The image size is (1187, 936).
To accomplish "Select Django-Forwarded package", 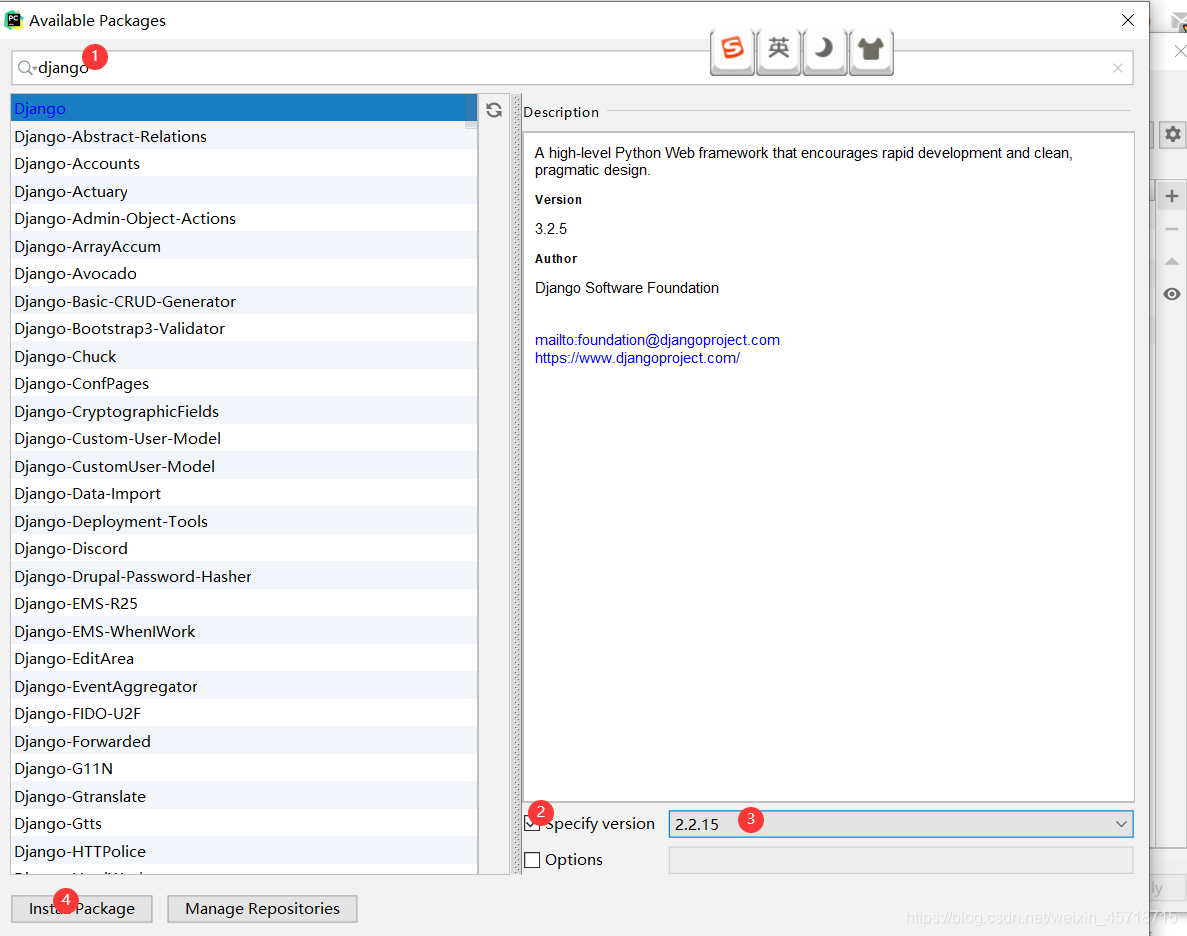I will 244,741.
